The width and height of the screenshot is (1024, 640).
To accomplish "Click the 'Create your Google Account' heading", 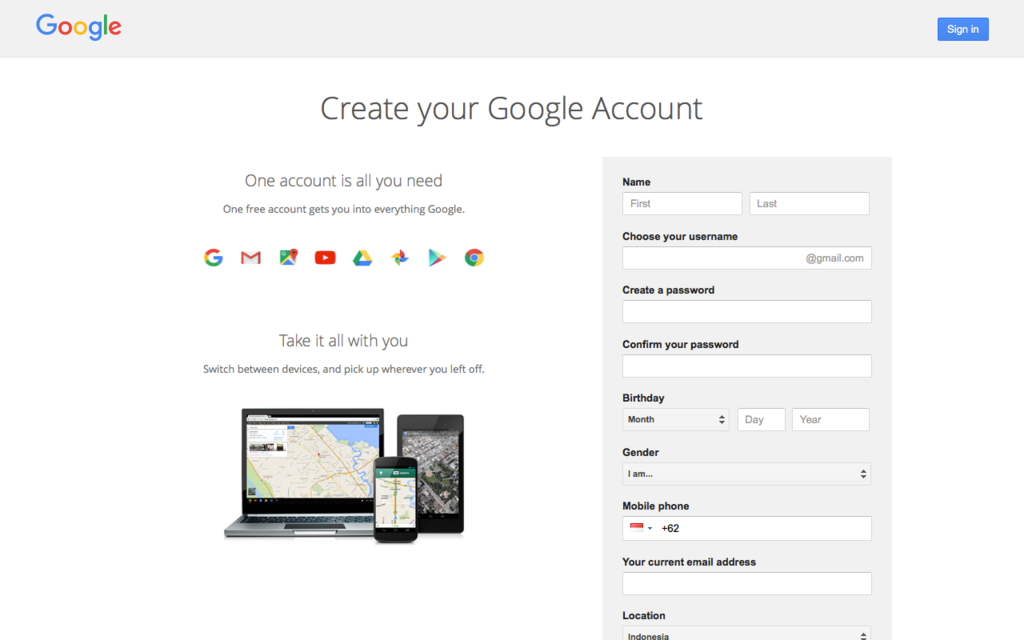I will (x=511, y=108).
